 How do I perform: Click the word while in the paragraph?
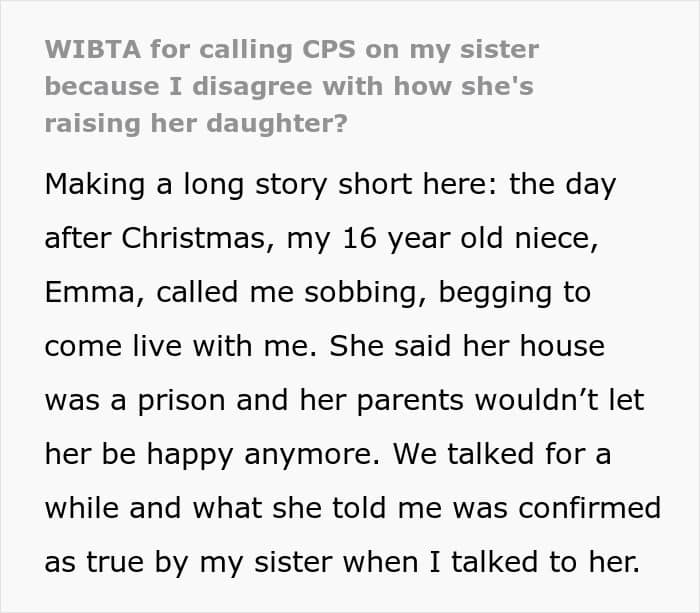pos(82,508)
